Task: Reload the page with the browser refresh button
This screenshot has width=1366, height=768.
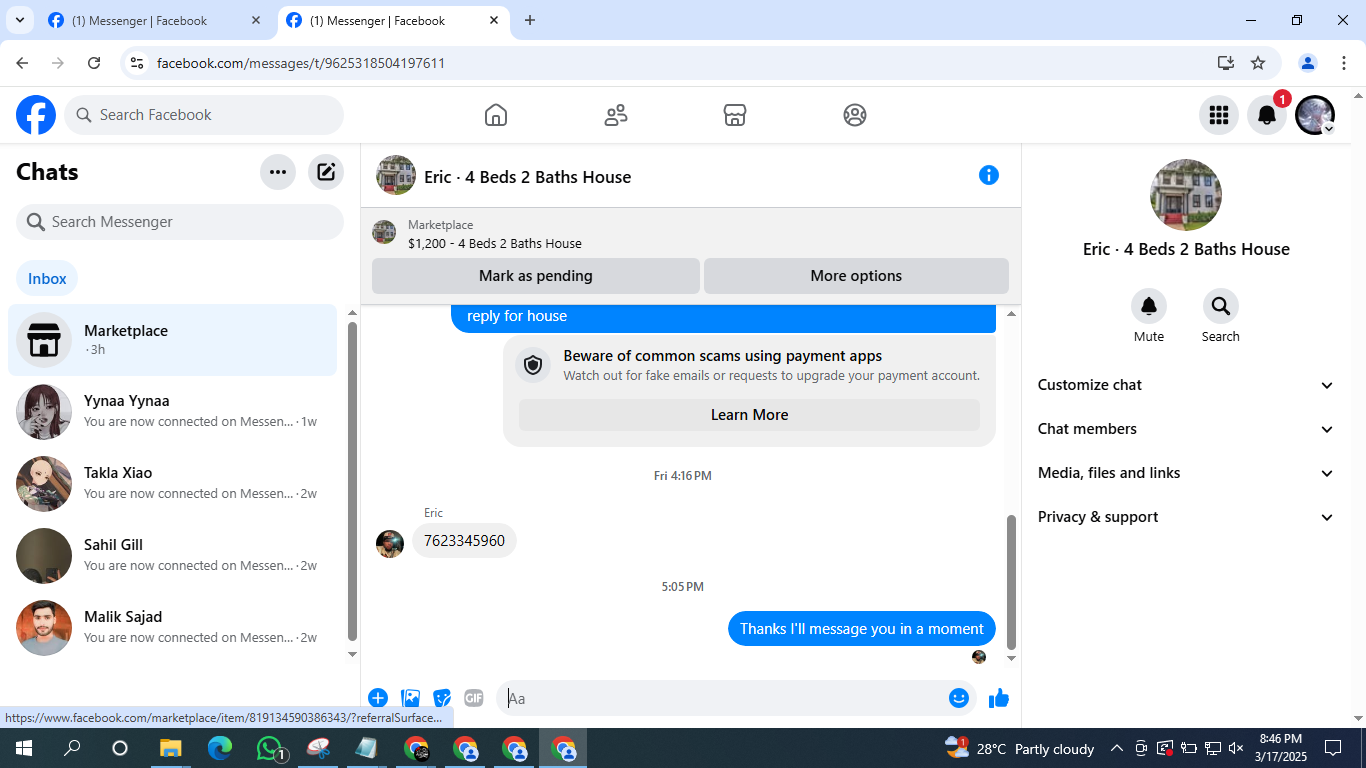Action: click(x=94, y=63)
